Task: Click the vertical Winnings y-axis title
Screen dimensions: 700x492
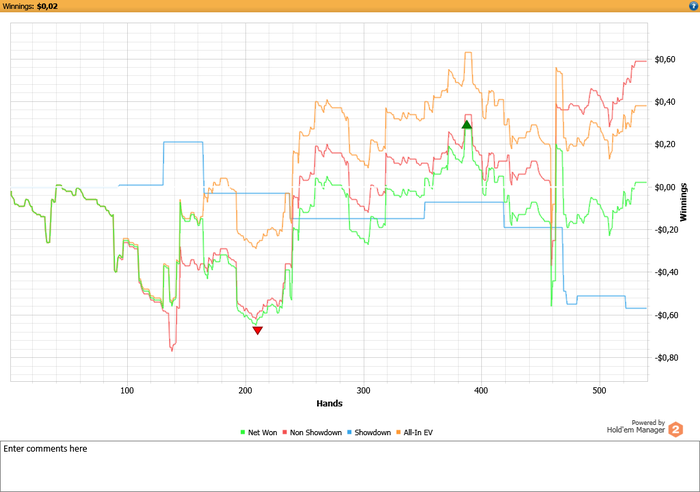Action: (x=685, y=201)
